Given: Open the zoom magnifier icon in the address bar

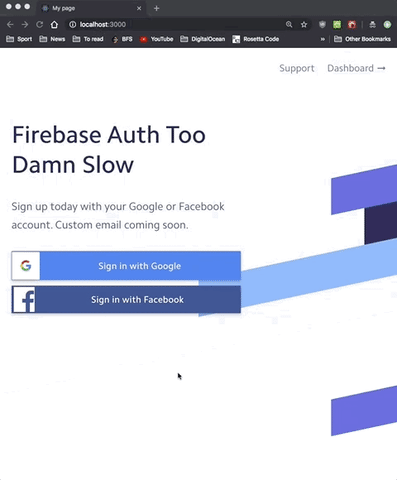Looking at the screenshot, I should [x=289, y=24].
